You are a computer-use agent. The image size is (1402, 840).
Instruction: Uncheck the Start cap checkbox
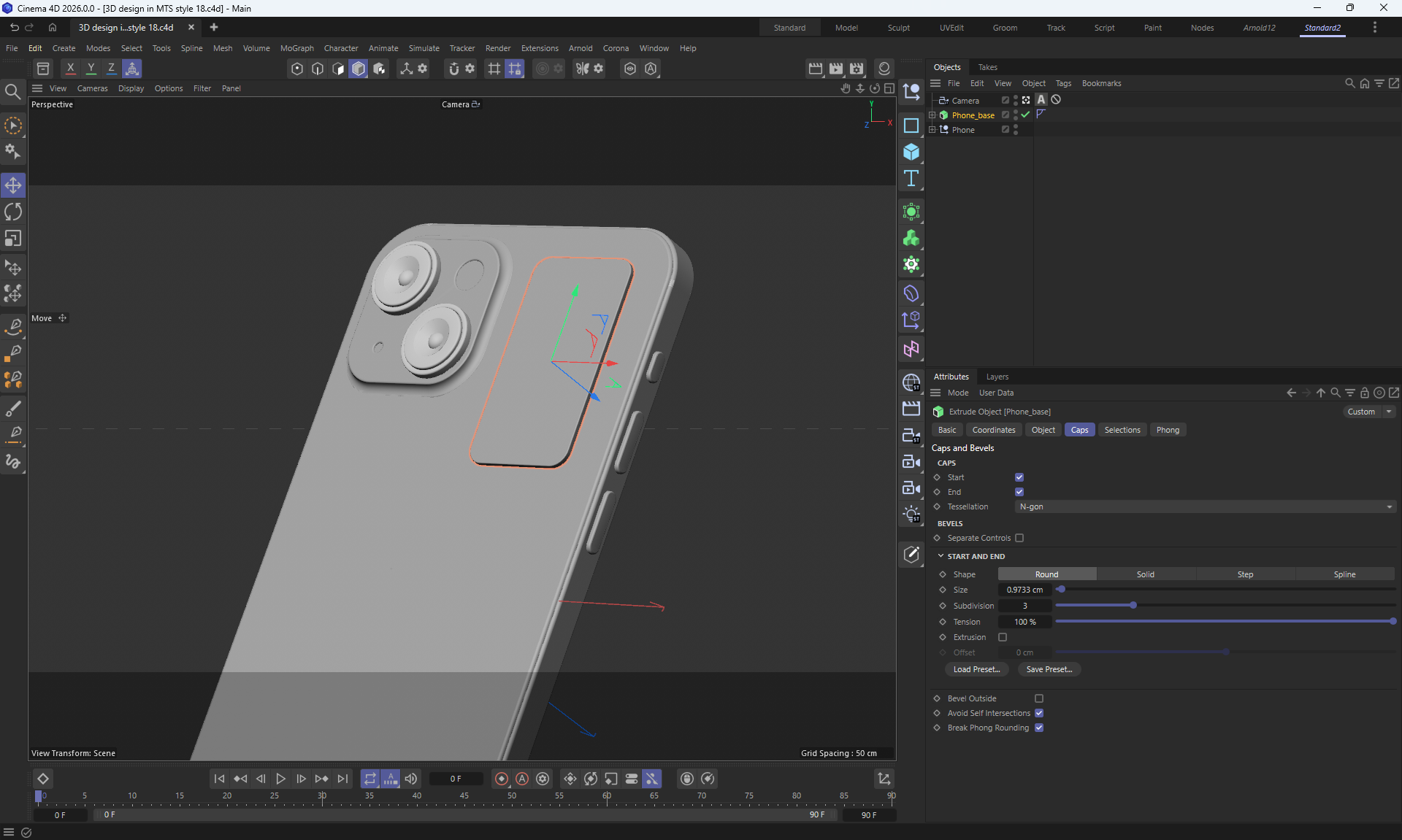point(1019,477)
